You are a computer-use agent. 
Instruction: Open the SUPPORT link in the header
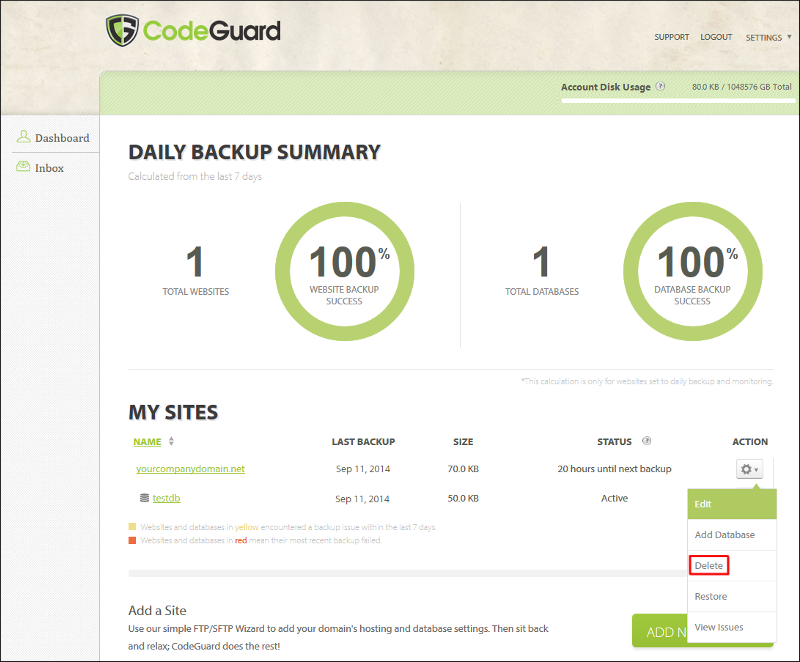click(x=671, y=37)
